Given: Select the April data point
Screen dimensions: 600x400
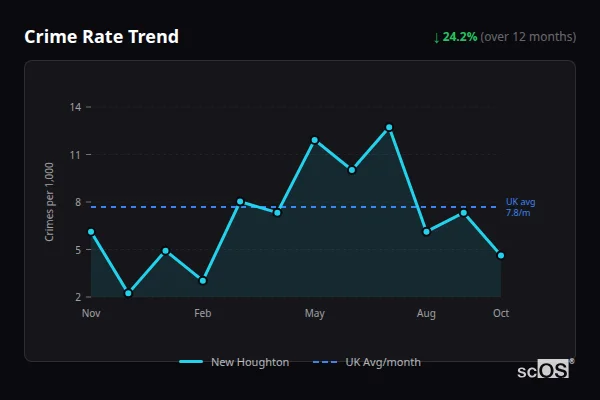Looking at the screenshot, I should point(277,213).
